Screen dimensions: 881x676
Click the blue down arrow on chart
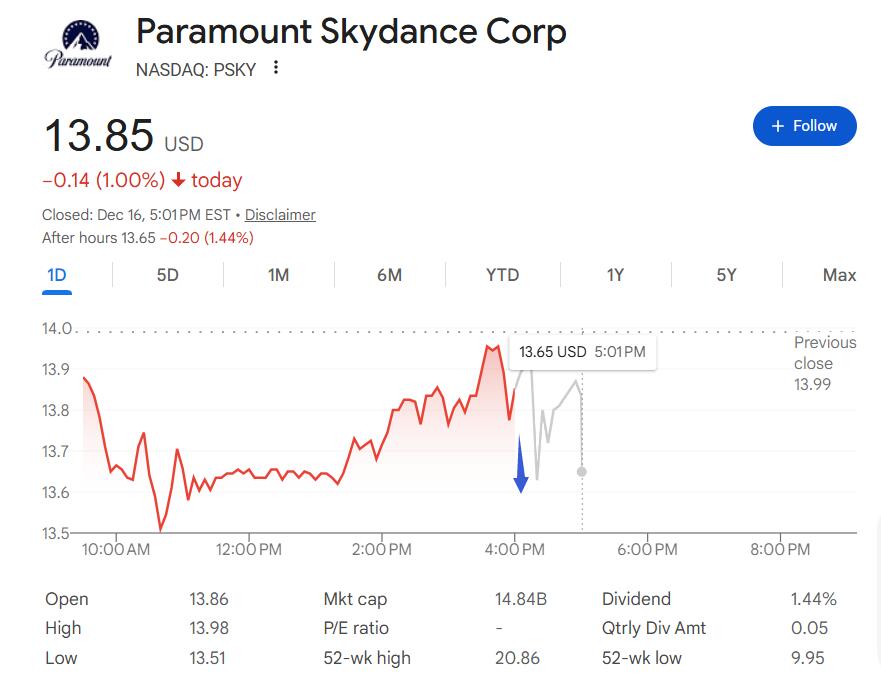[x=521, y=467]
